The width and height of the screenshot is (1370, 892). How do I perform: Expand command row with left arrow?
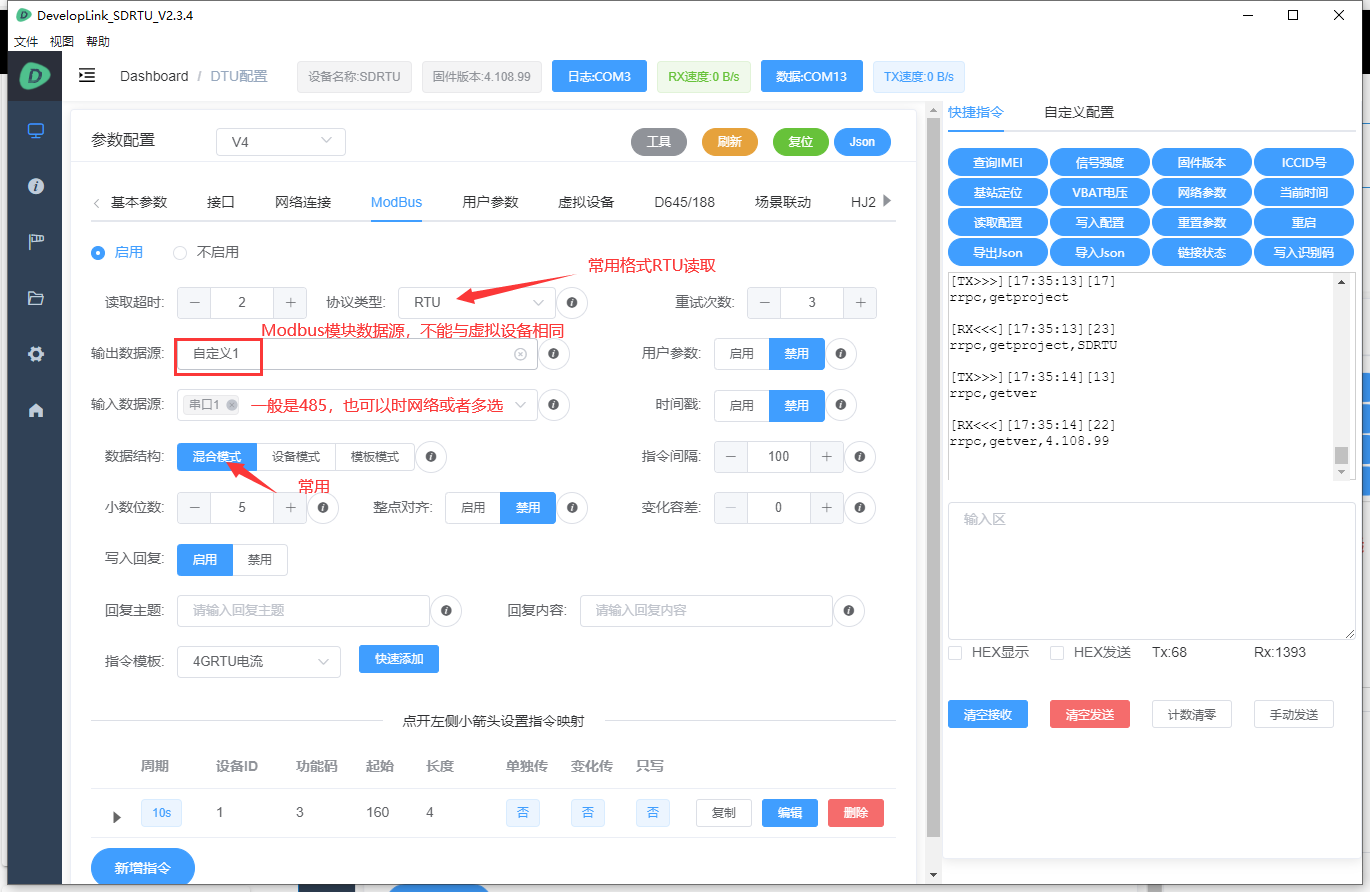click(117, 817)
